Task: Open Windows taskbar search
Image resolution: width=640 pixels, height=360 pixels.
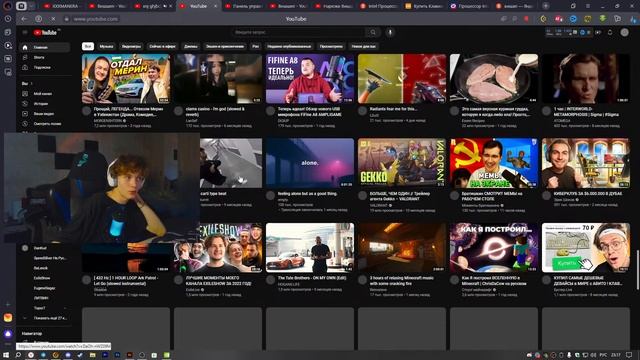Action: pos(18,355)
